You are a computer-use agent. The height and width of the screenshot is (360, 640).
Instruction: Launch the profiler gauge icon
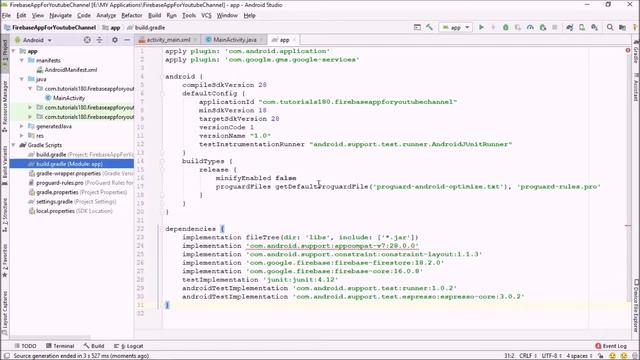(530, 27)
